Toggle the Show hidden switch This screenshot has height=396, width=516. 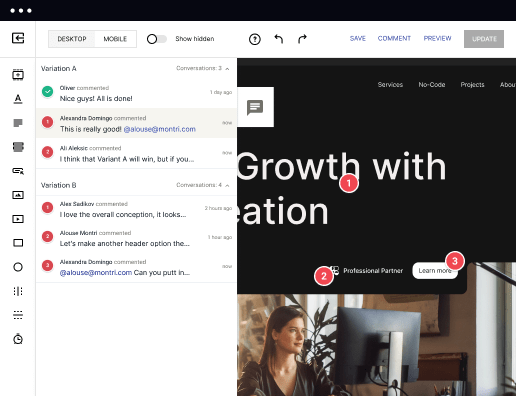click(157, 39)
